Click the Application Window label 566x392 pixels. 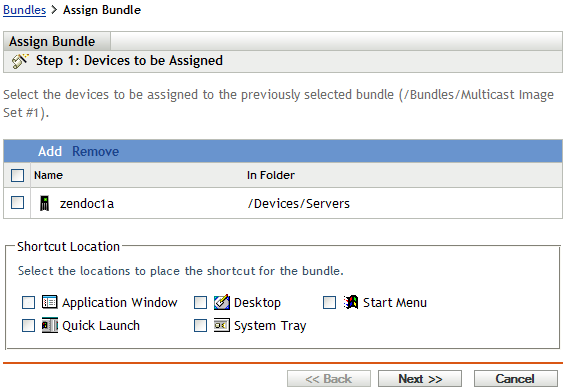(119, 302)
